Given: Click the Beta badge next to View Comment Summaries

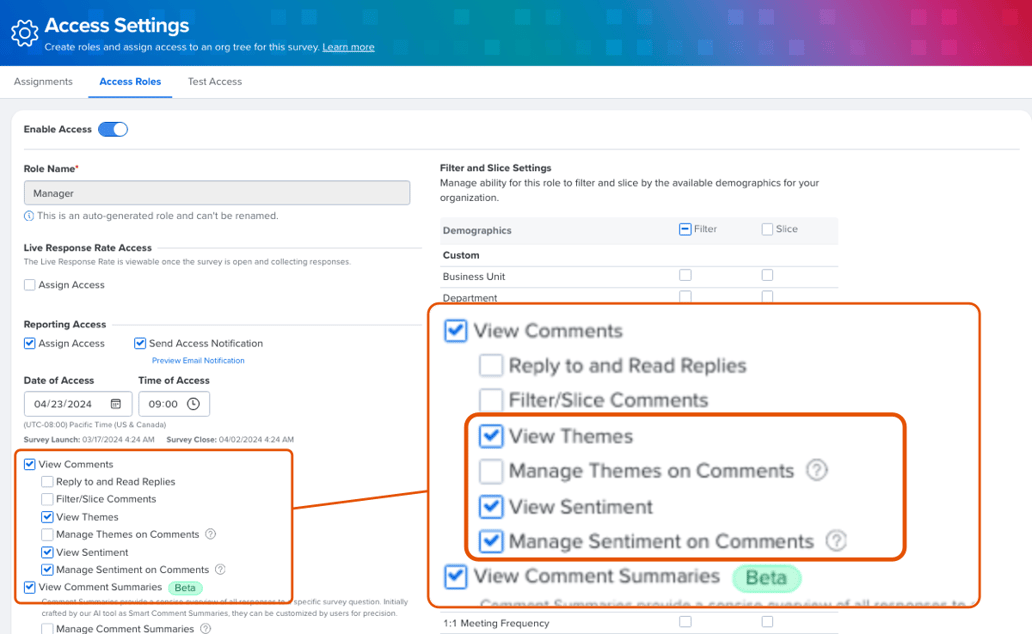Looking at the screenshot, I should coord(766,577).
